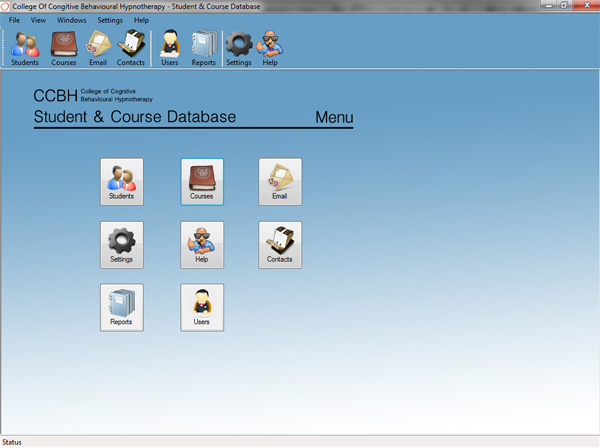Maximize the application window
The image size is (600, 448).
click(564, 5)
